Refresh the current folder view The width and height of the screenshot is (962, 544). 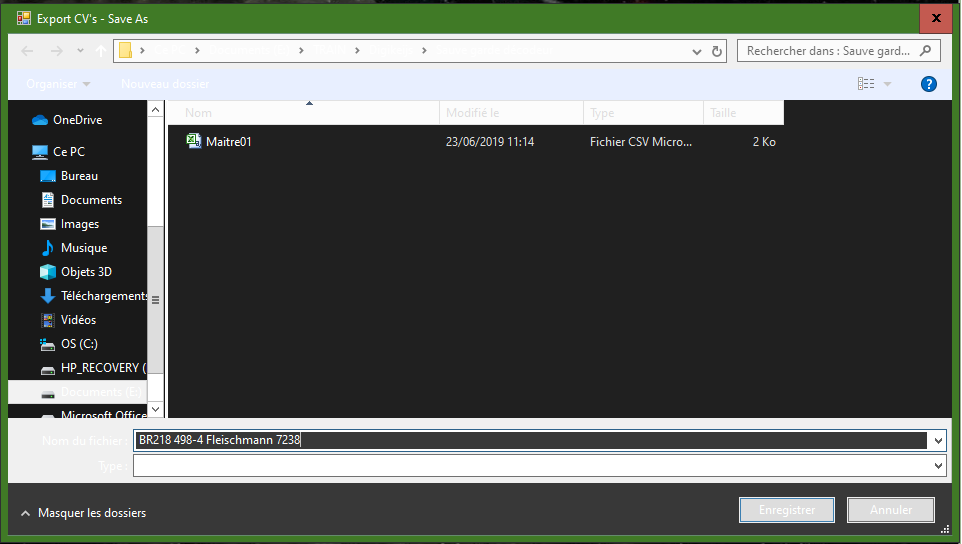(x=717, y=52)
